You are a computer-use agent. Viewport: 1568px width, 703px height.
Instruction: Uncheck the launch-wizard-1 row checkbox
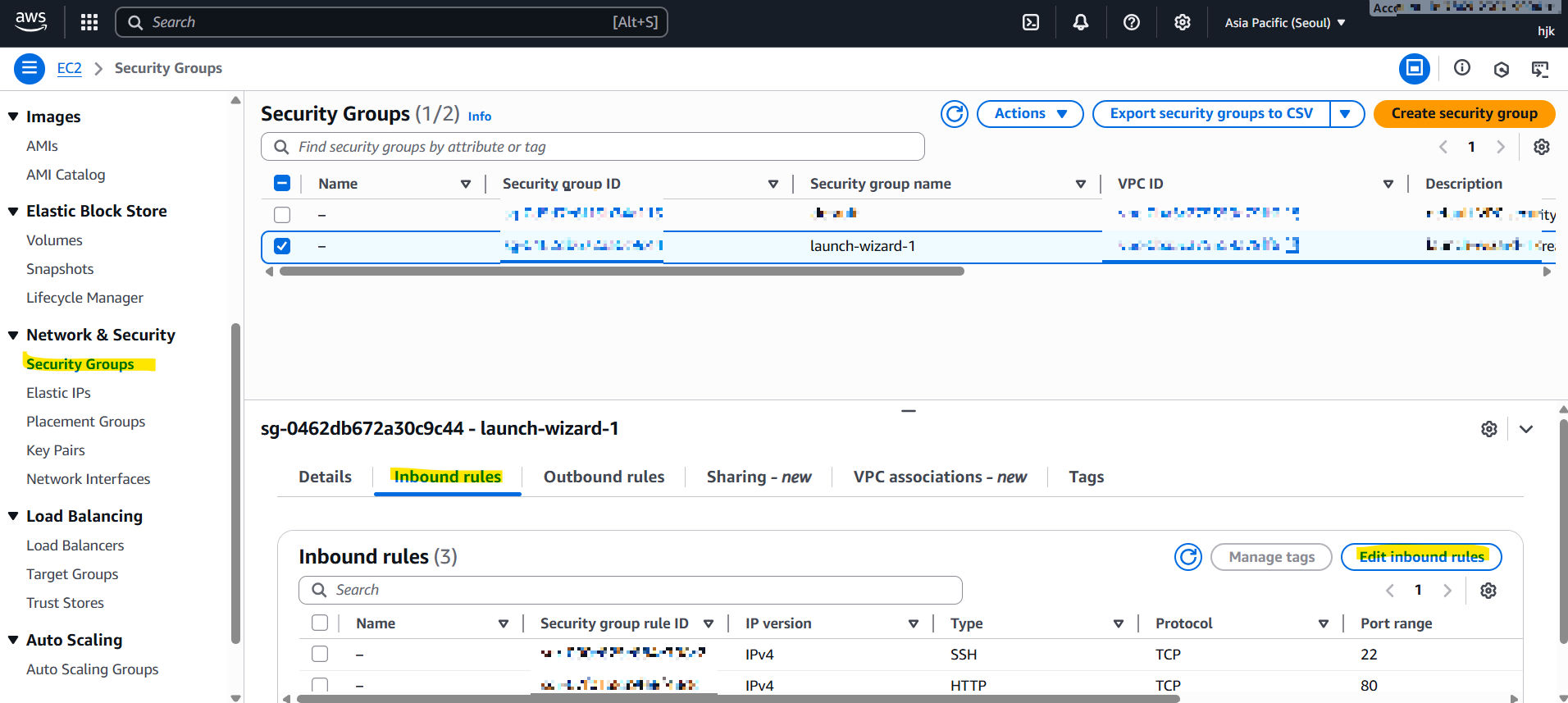click(x=282, y=246)
